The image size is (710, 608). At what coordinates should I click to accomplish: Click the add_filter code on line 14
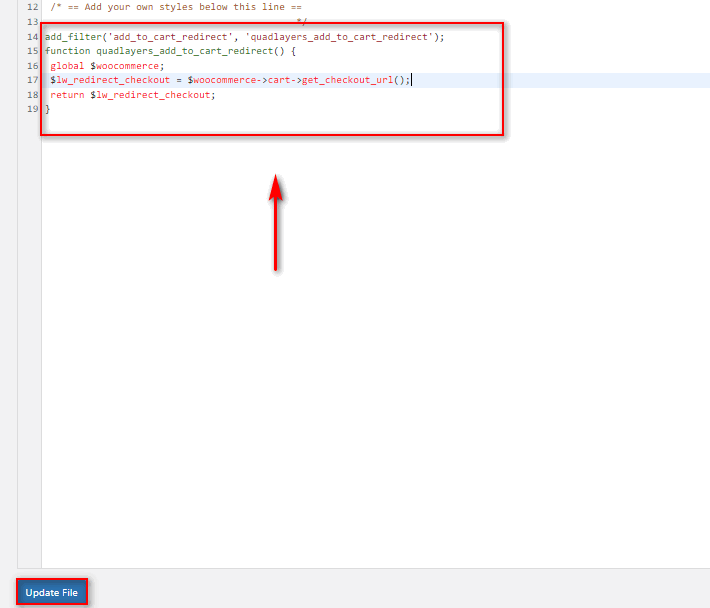click(245, 37)
